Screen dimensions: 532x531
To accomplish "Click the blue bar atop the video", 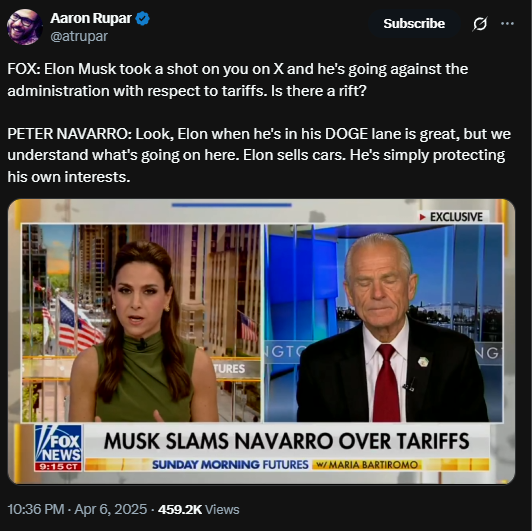I will 232,205.
